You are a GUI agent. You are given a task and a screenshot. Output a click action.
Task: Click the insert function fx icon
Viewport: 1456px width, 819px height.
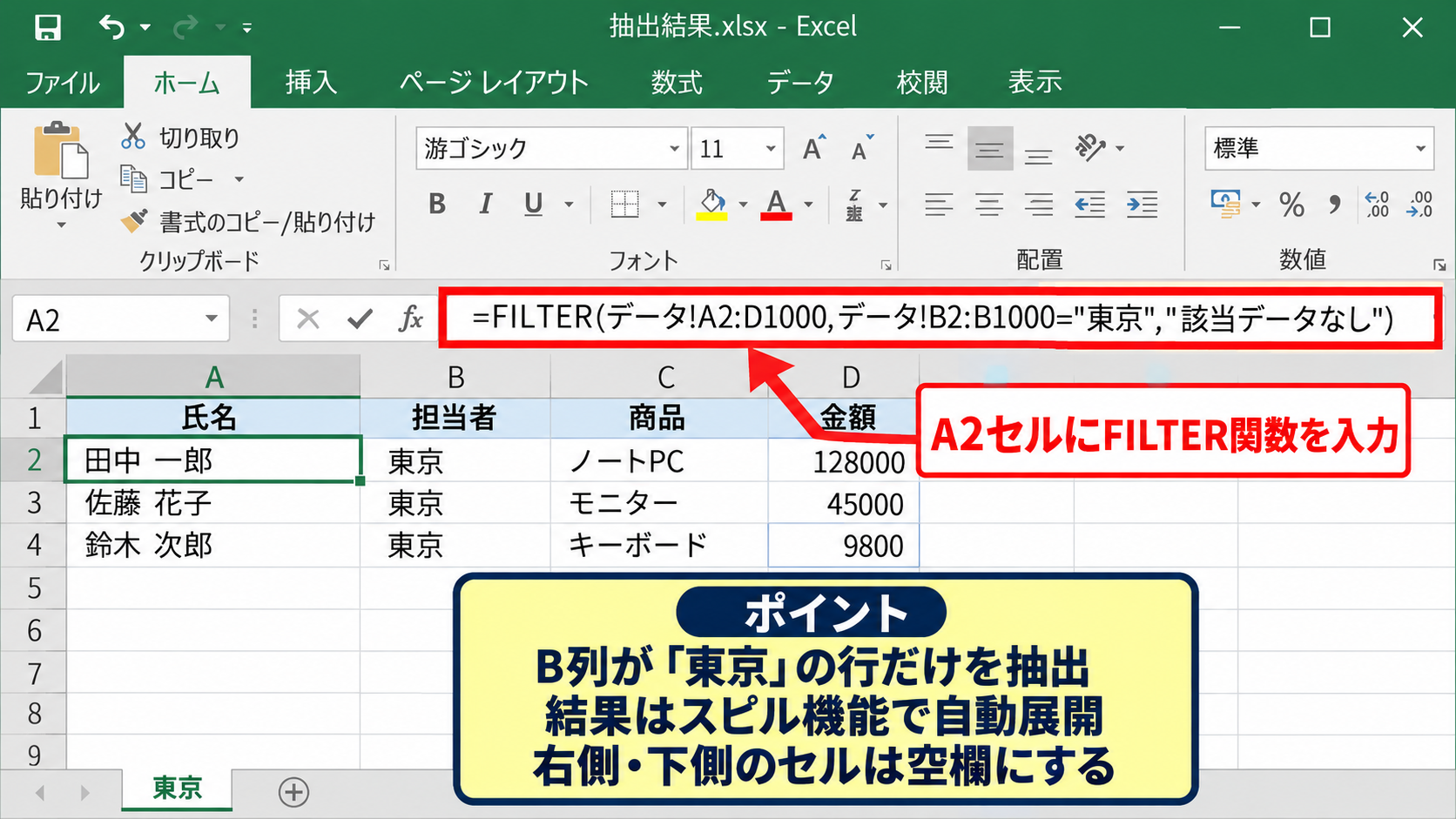pos(410,319)
